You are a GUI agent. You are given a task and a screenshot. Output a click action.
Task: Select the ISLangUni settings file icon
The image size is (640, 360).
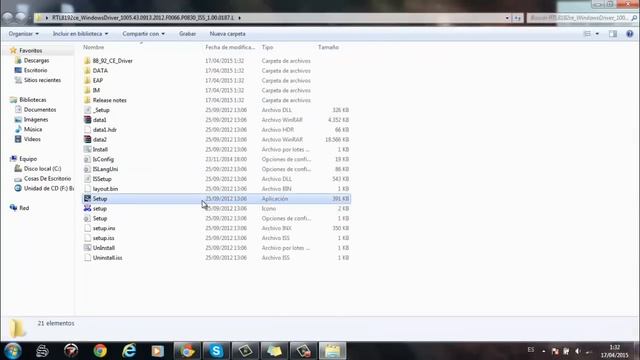(87, 169)
